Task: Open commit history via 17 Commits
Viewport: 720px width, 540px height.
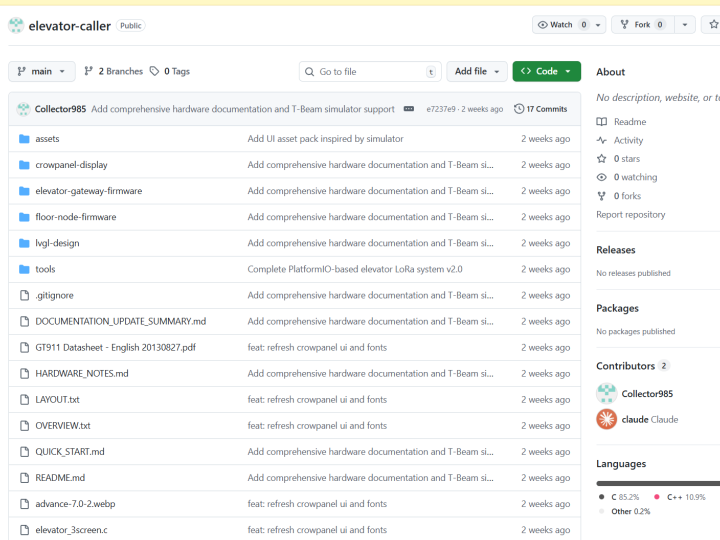Action: point(540,109)
